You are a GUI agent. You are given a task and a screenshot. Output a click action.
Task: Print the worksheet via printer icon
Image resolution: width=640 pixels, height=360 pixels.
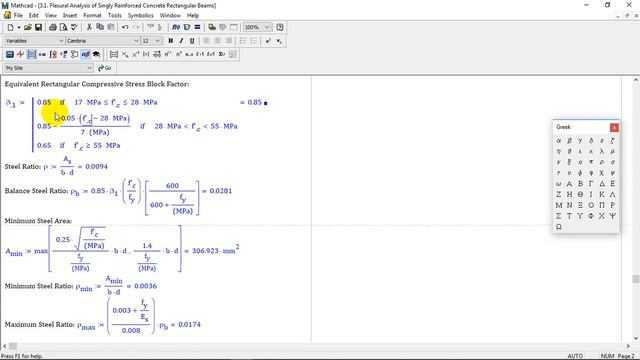pos(53,27)
